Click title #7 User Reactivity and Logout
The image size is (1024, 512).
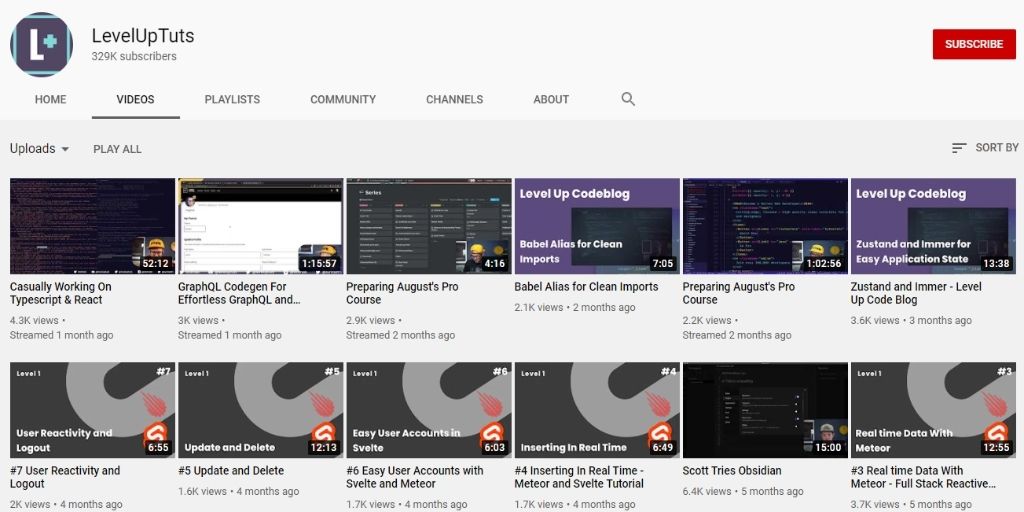click(65, 477)
